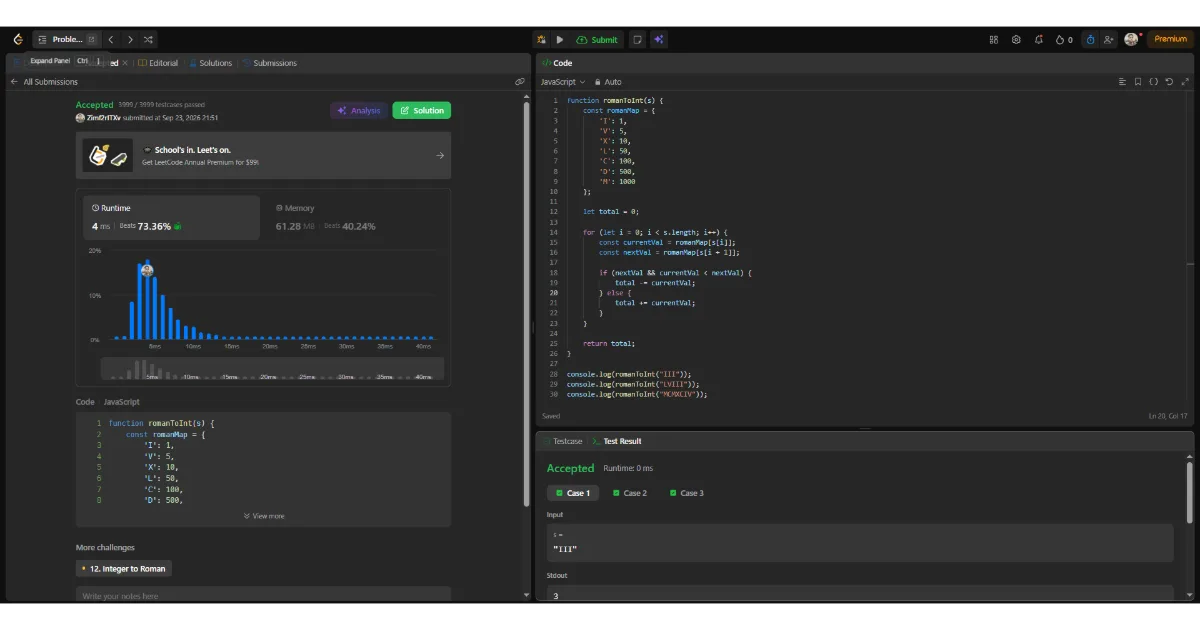Reset code with the undo icon
The image size is (1200, 630).
click(x=1169, y=82)
